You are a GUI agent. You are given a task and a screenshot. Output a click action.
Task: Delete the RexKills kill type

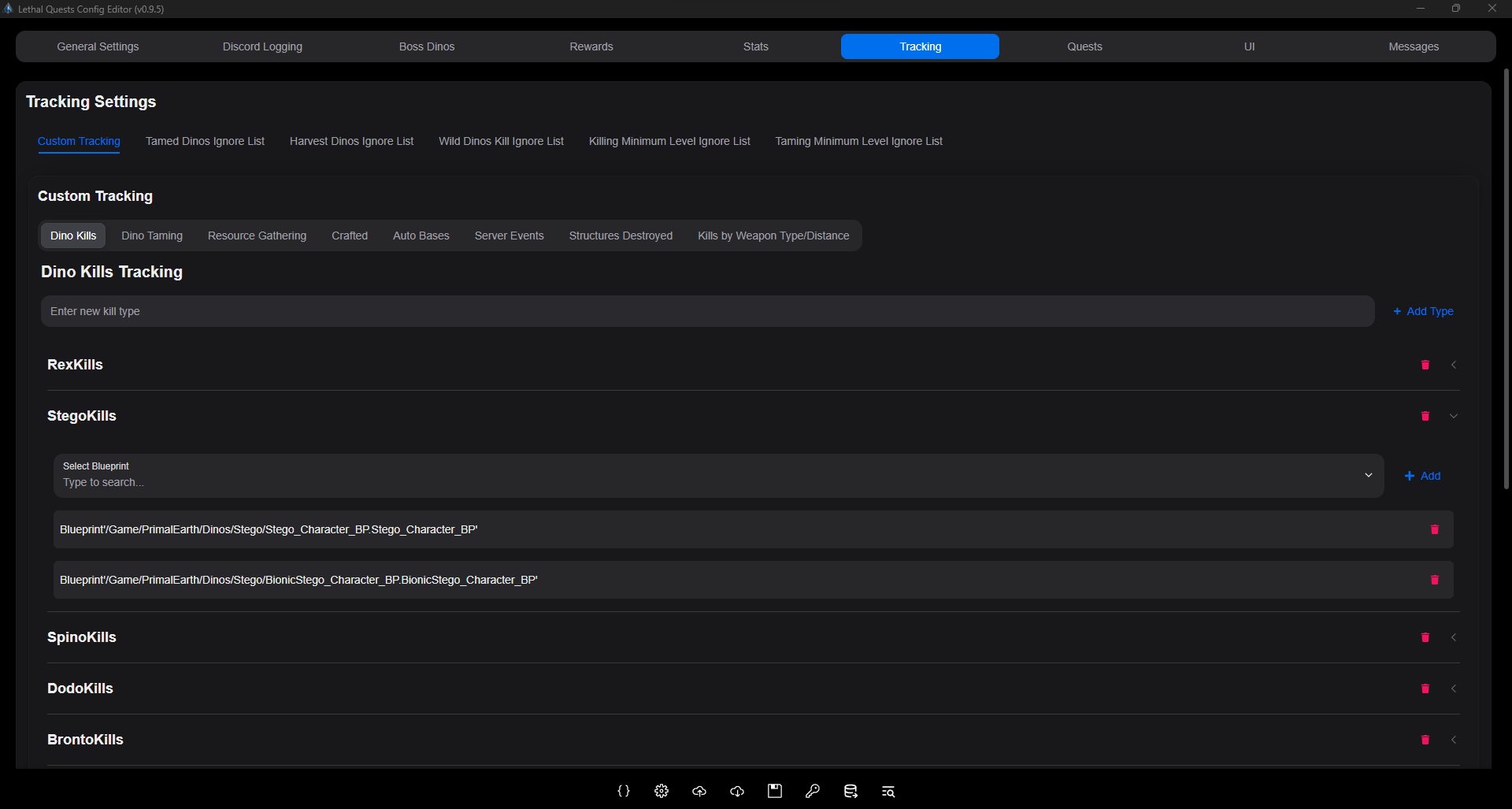[1425, 365]
